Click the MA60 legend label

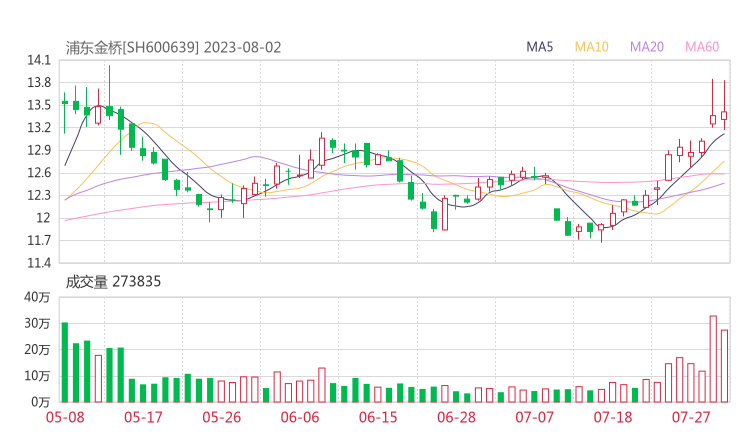tap(702, 47)
